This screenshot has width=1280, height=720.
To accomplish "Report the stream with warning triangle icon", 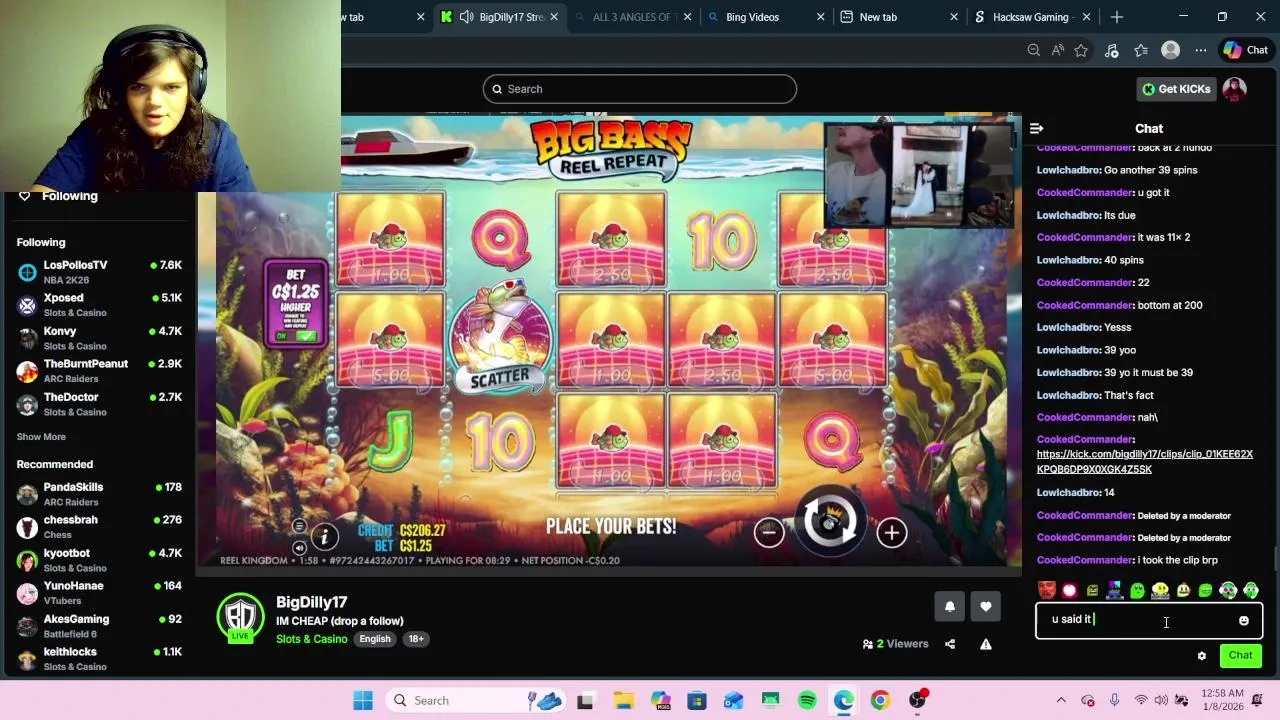I will tap(986, 644).
